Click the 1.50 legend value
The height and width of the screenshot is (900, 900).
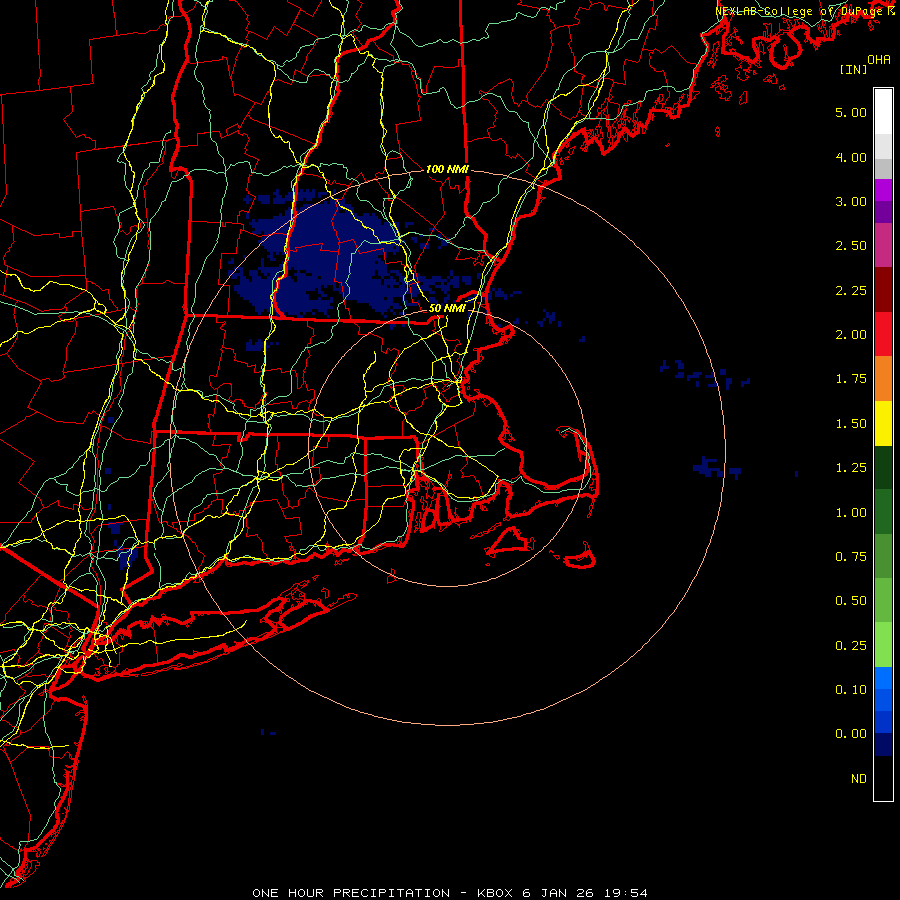(851, 424)
